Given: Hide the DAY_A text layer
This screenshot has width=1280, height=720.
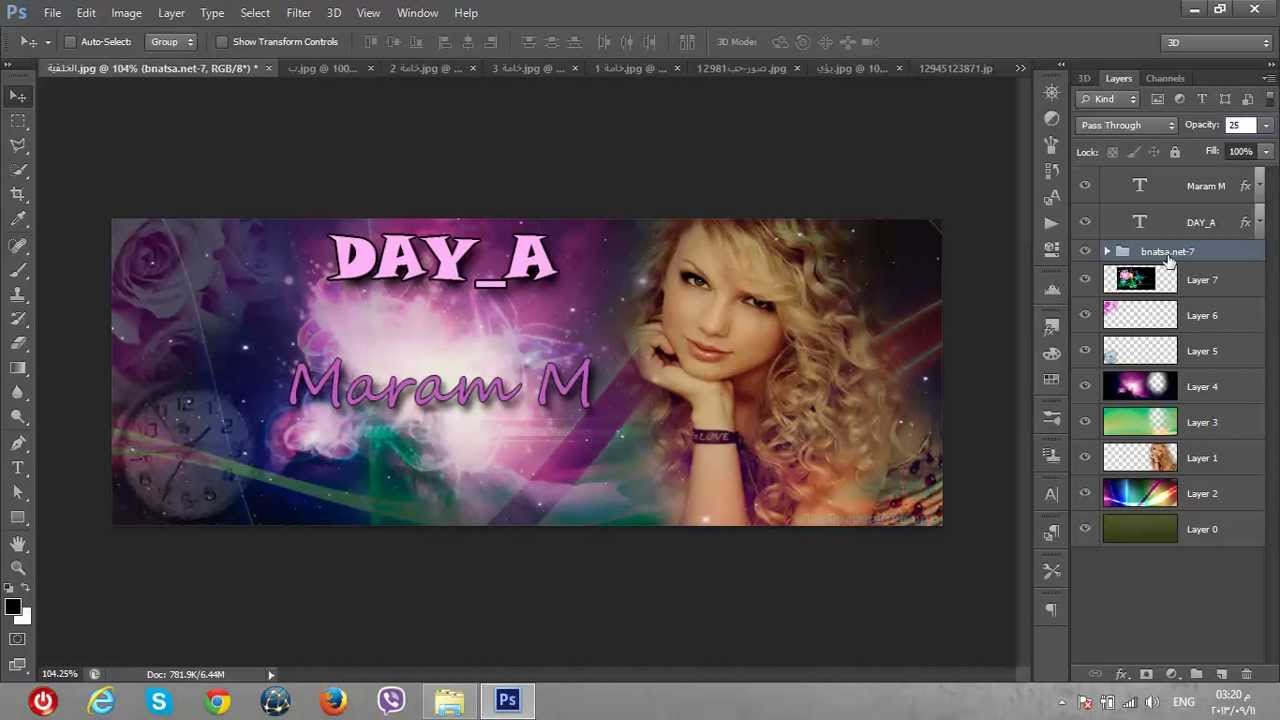Looking at the screenshot, I should pyautogui.click(x=1085, y=222).
